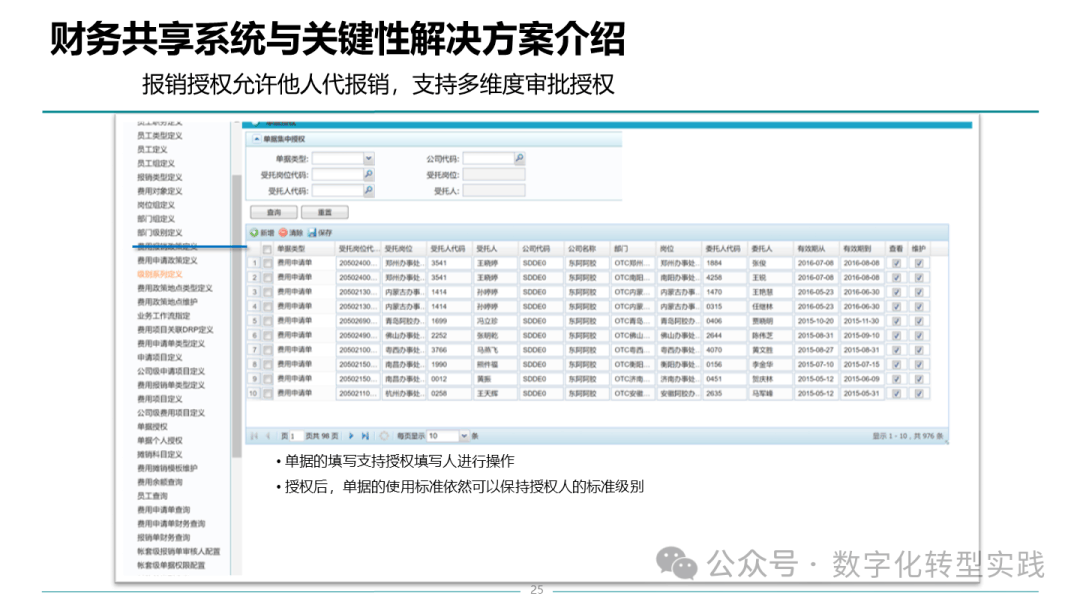1080x608 pixels.
Task: Open 部门级别定义 in sidebar
Action: pyautogui.click(x=160, y=233)
